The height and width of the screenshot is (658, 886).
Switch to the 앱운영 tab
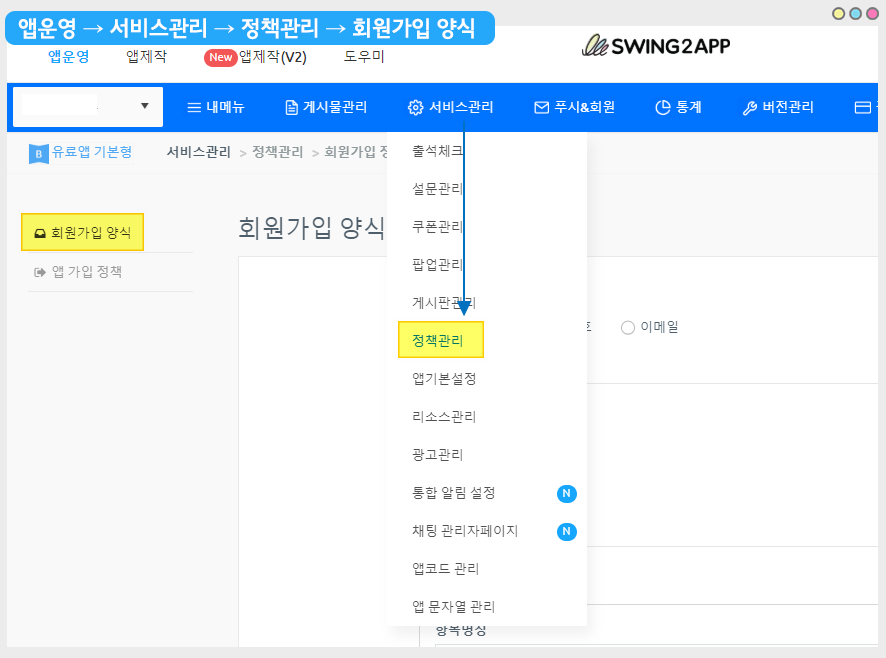coord(69,57)
